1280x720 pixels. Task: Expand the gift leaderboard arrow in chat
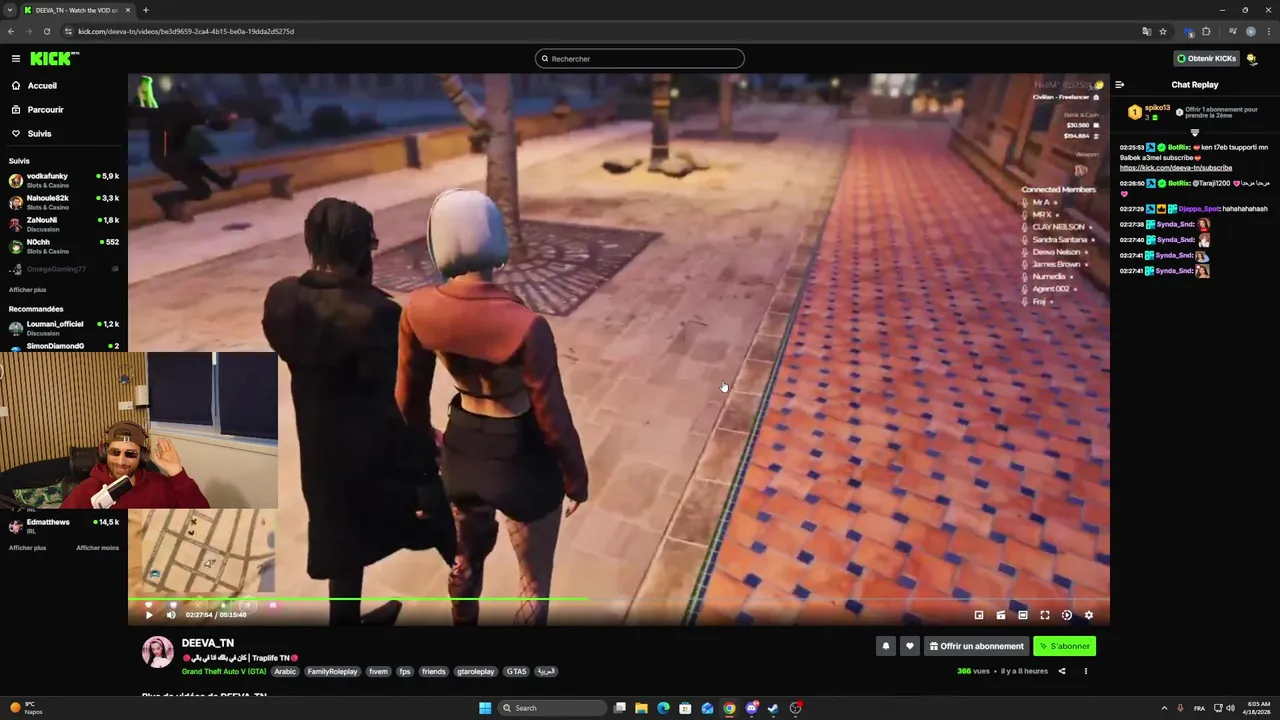pyautogui.click(x=1194, y=133)
